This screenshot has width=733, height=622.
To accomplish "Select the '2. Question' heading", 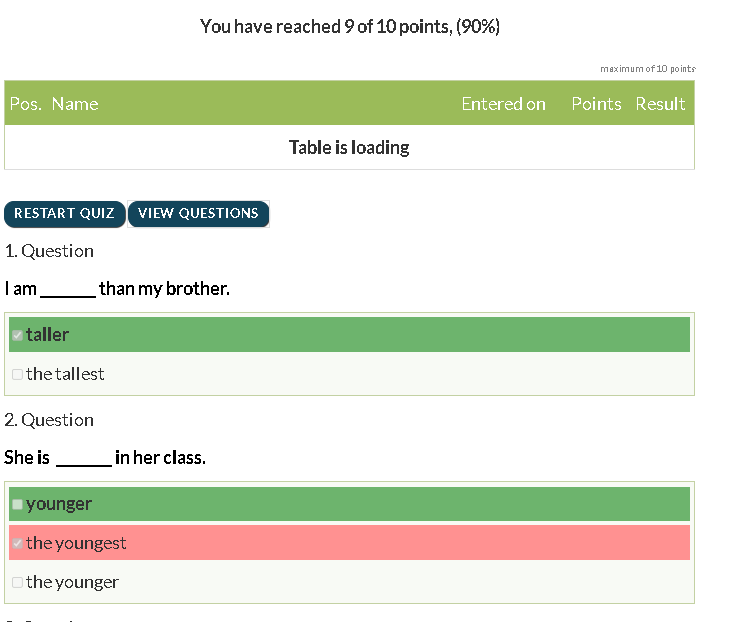I will (49, 420).
